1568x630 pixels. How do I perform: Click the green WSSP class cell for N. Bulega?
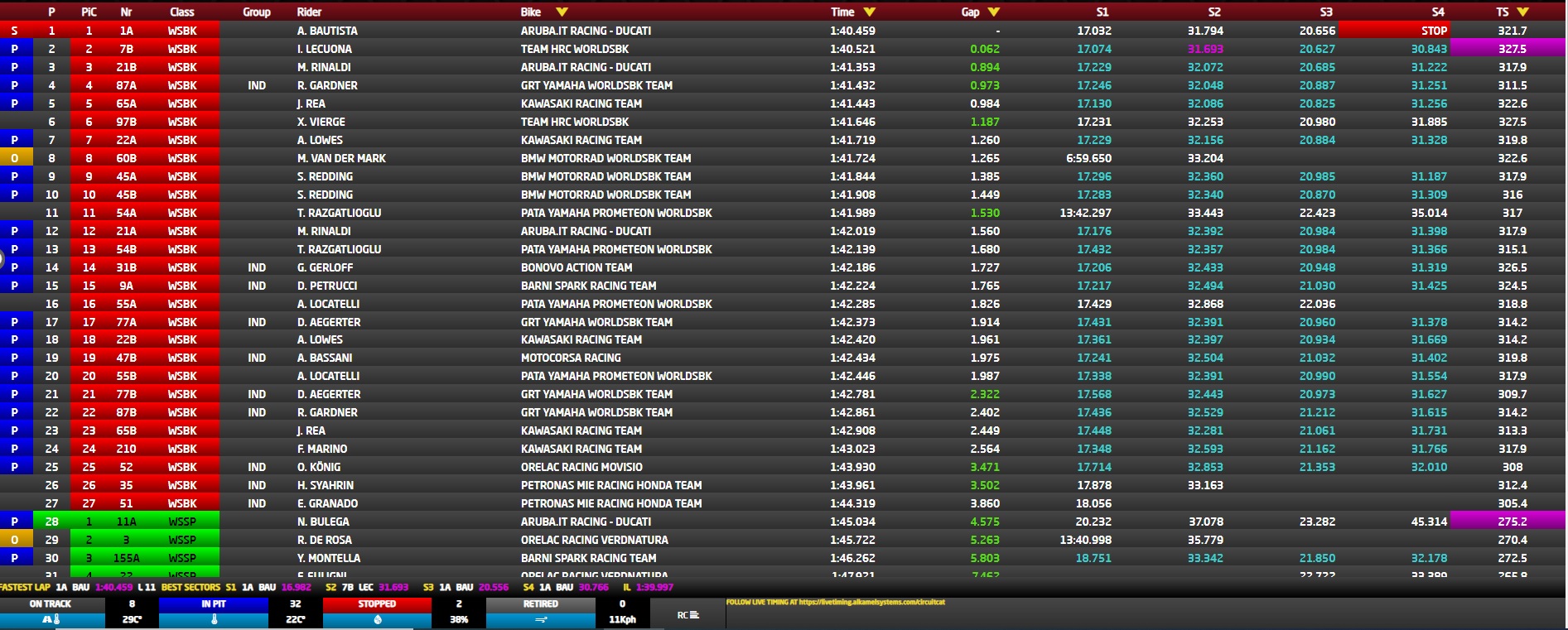(x=182, y=522)
